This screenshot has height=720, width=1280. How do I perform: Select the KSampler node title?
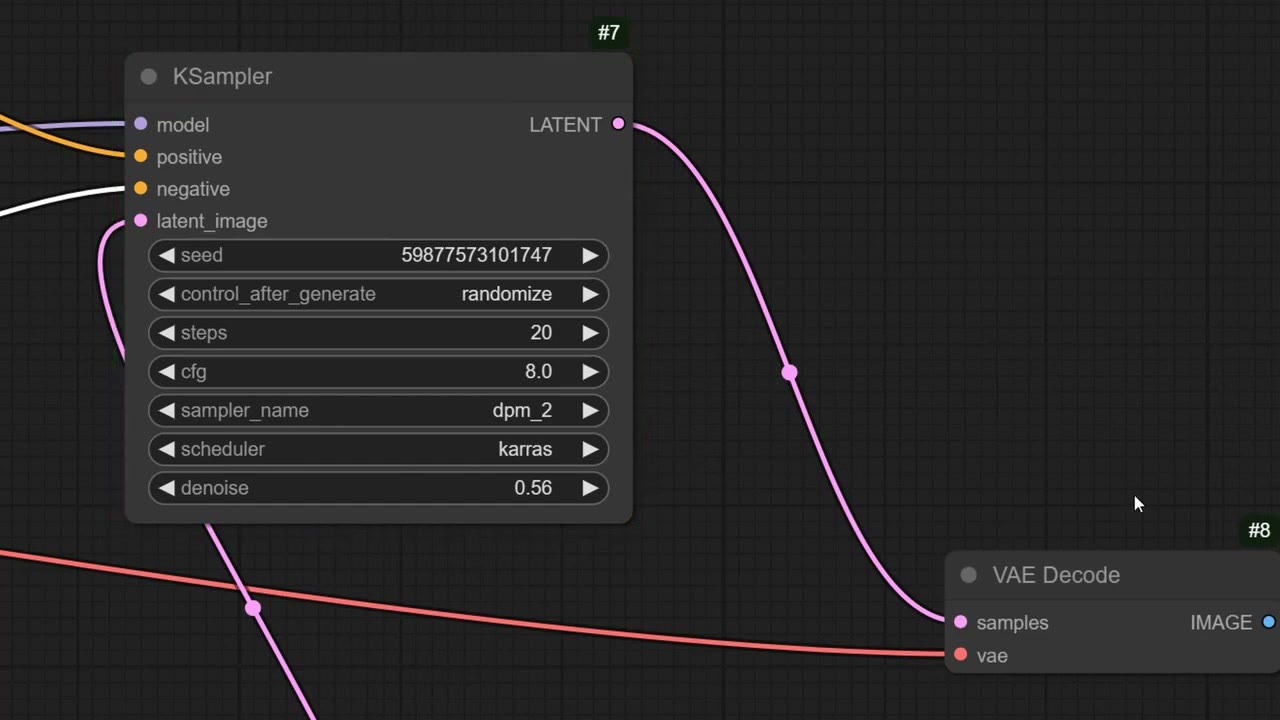(x=222, y=77)
